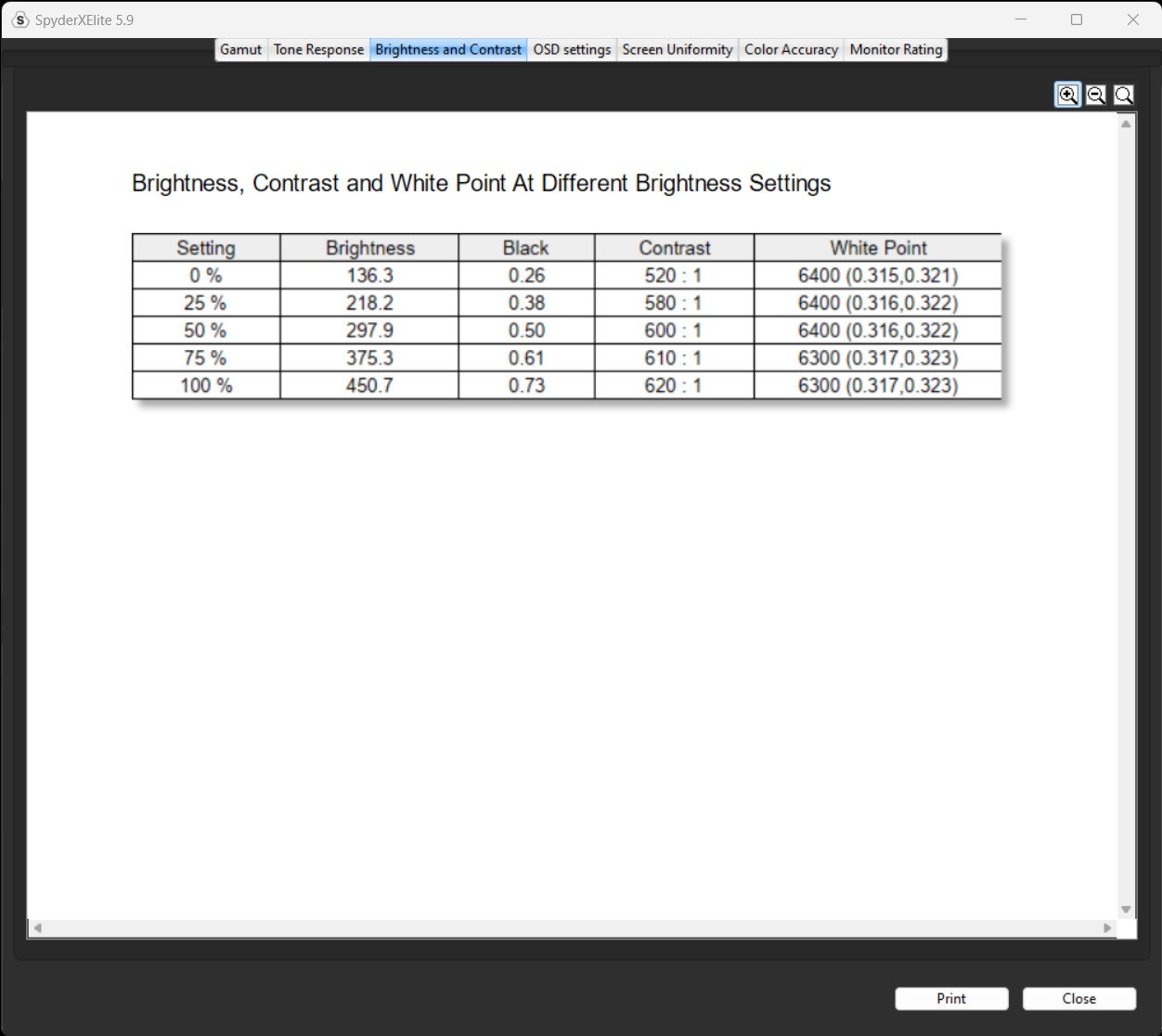Click black level value 0.61
The width and height of the screenshot is (1162, 1036).
(x=526, y=358)
